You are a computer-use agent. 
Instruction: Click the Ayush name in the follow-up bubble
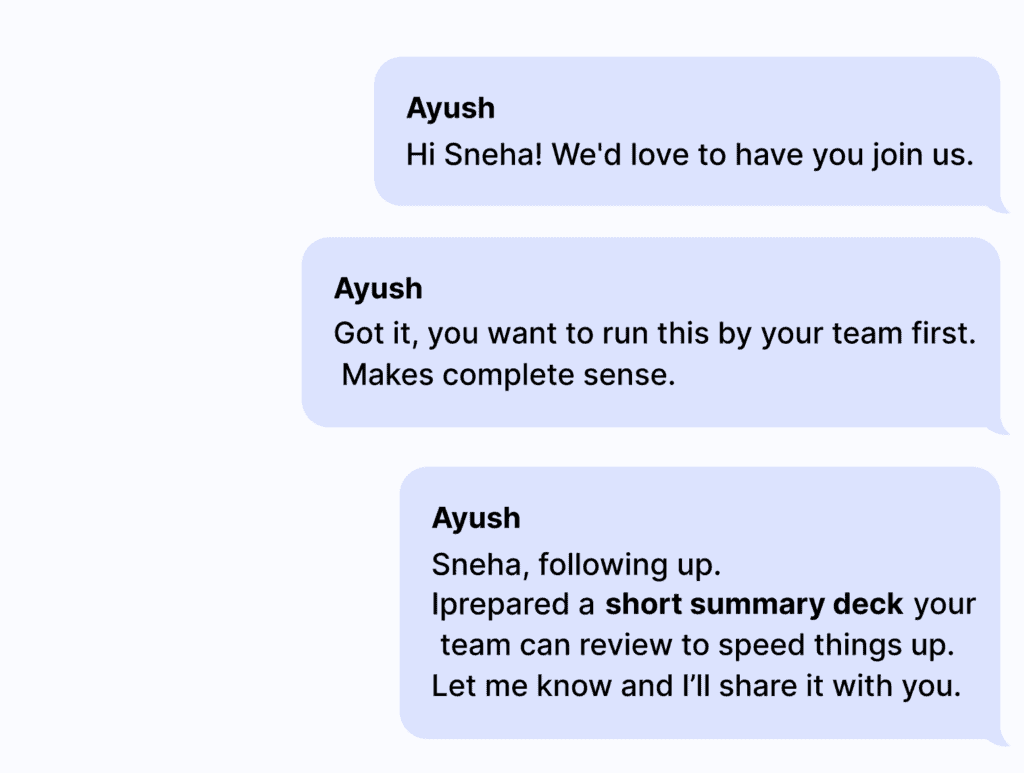(x=476, y=518)
